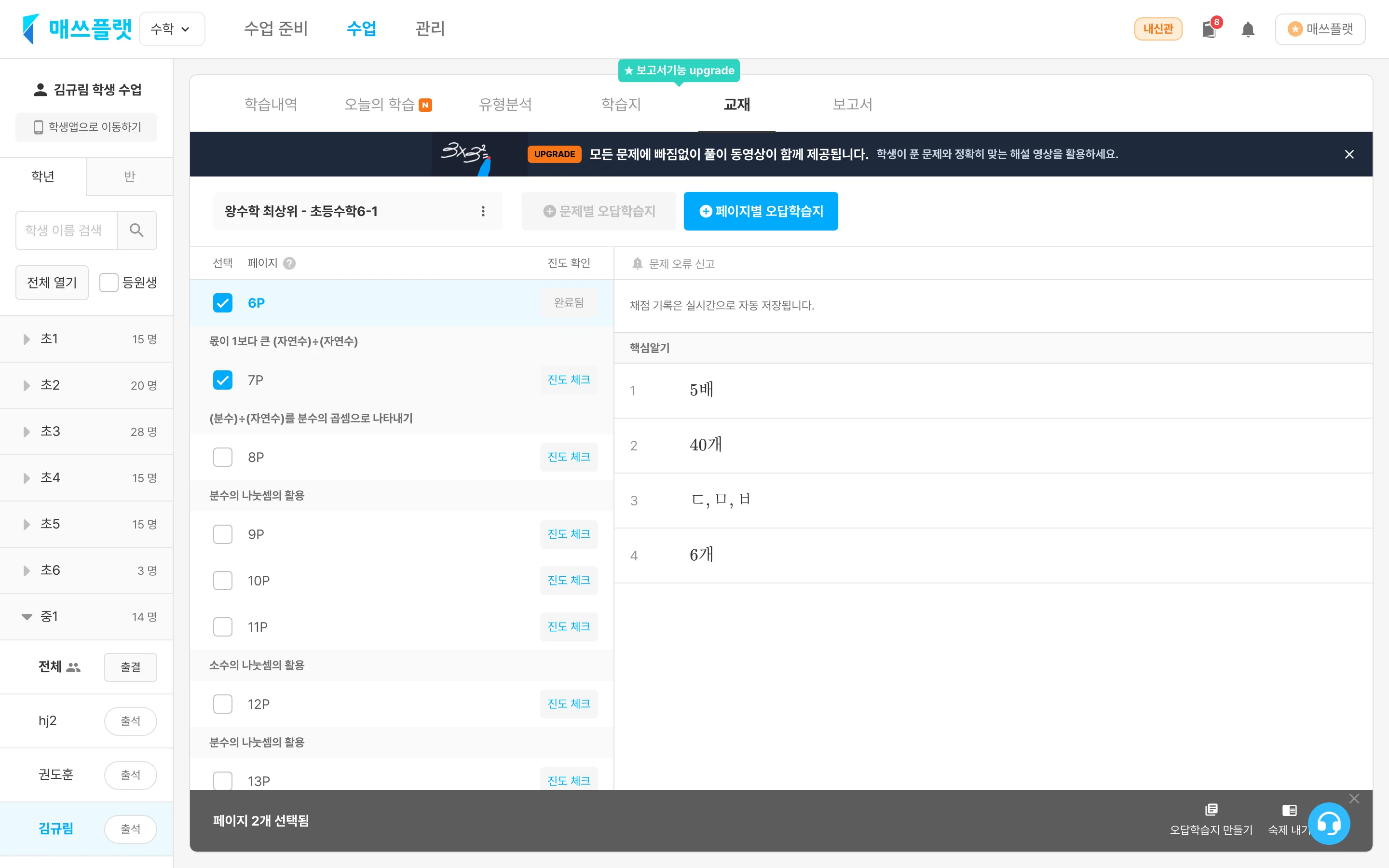
Task: Click the N badge on 오늘의 학습
Action: click(x=425, y=105)
